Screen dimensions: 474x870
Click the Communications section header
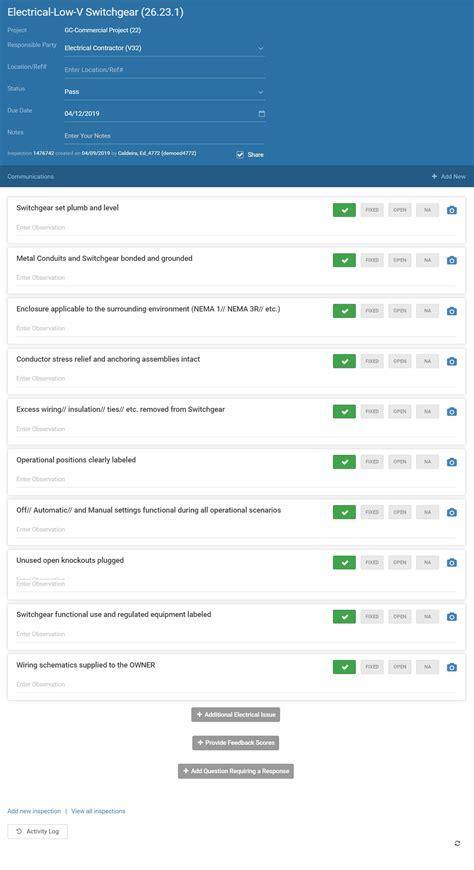pyautogui.click(x=31, y=176)
